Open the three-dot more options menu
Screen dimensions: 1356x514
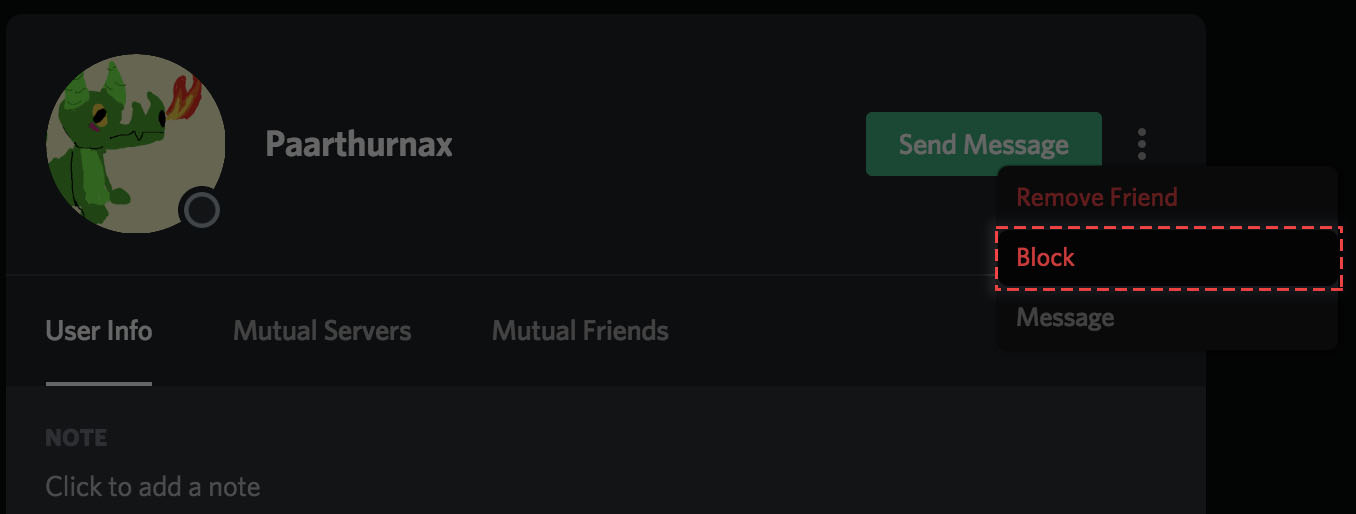[1141, 144]
